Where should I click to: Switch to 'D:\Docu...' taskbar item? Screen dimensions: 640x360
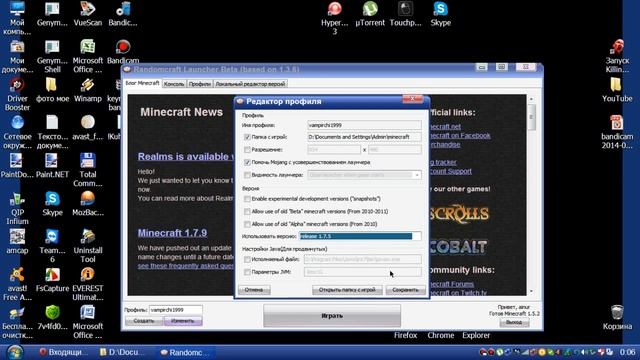coord(122,352)
